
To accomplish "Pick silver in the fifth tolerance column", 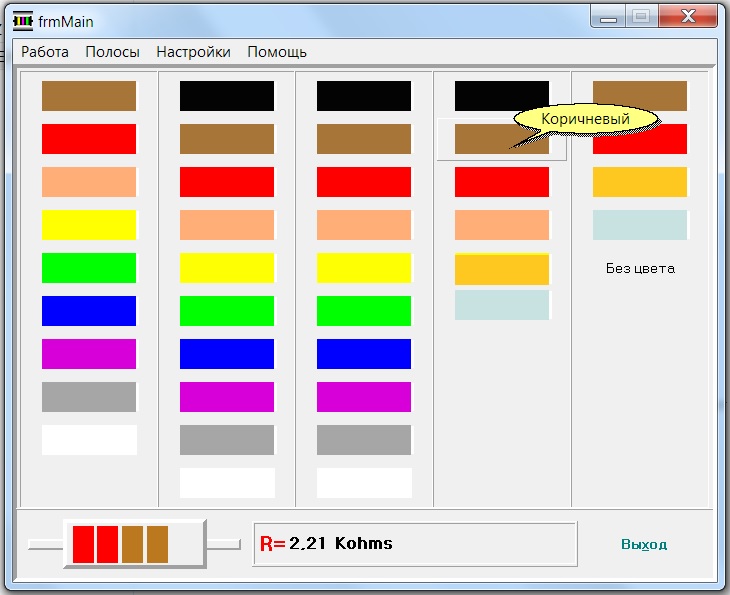I will (x=640, y=225).
